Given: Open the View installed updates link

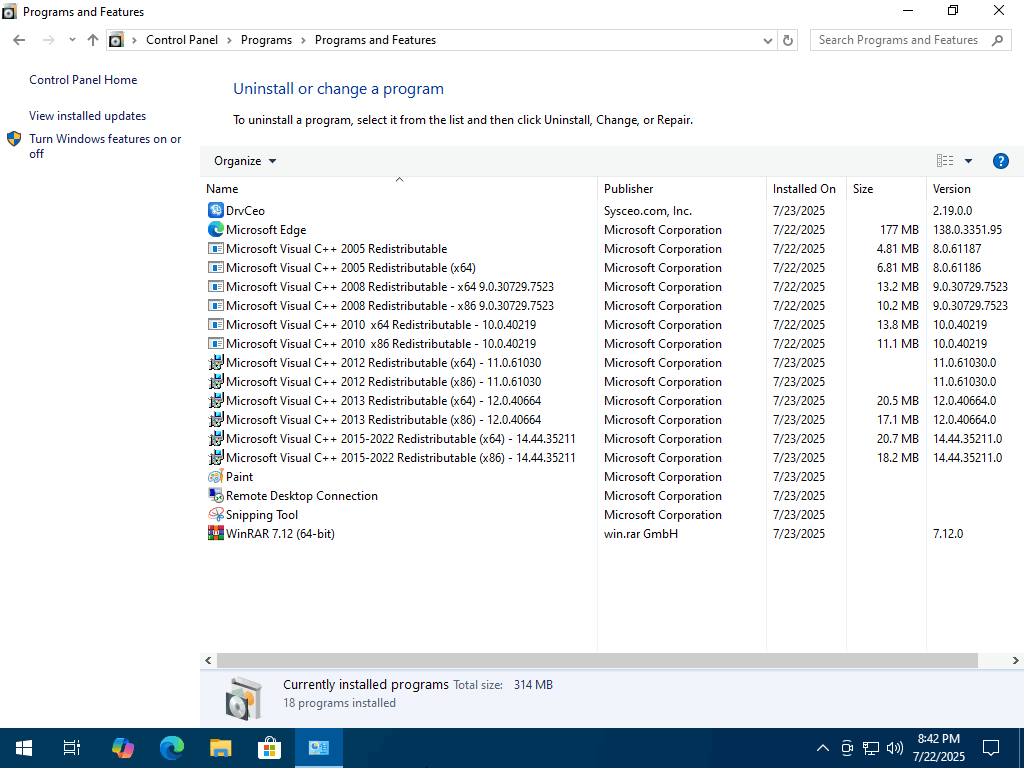Looking at the screenshot, I should (x=88, y=116).
